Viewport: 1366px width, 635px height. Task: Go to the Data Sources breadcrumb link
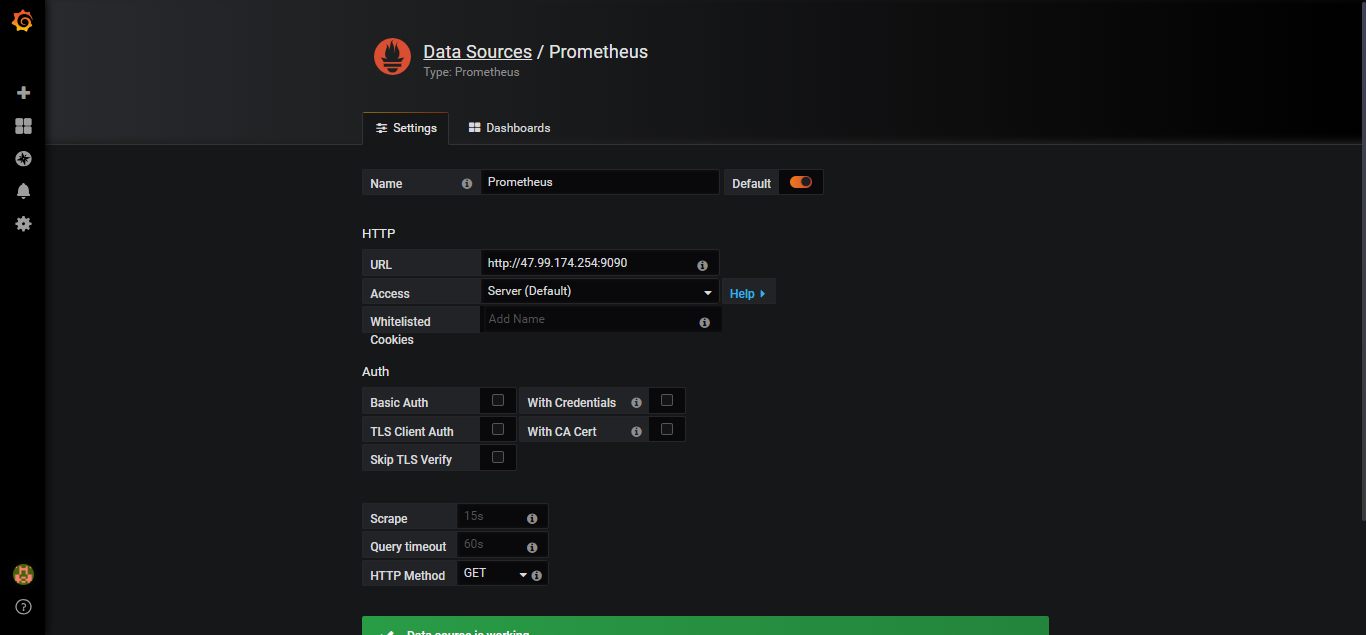coord(477,52)
